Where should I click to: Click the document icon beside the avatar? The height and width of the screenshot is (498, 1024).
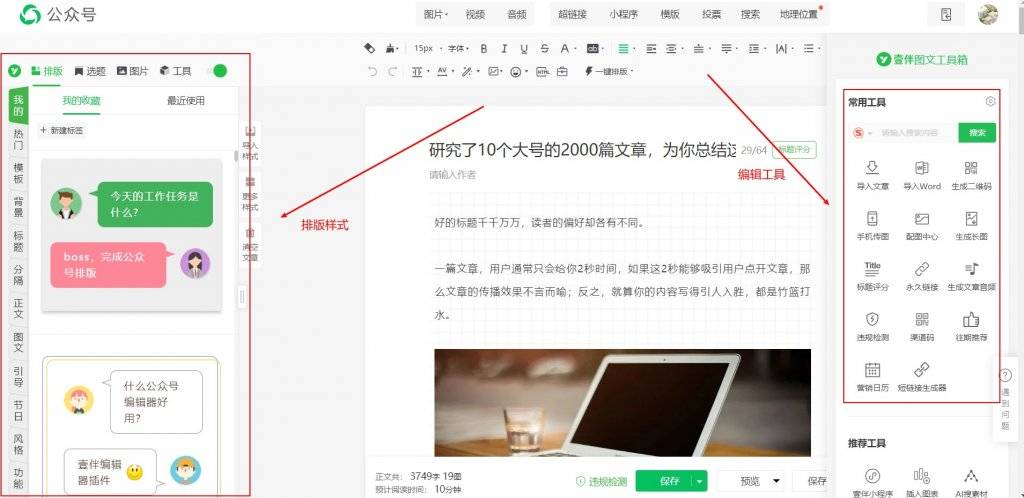pyautogui.click(x=946, y=14)
